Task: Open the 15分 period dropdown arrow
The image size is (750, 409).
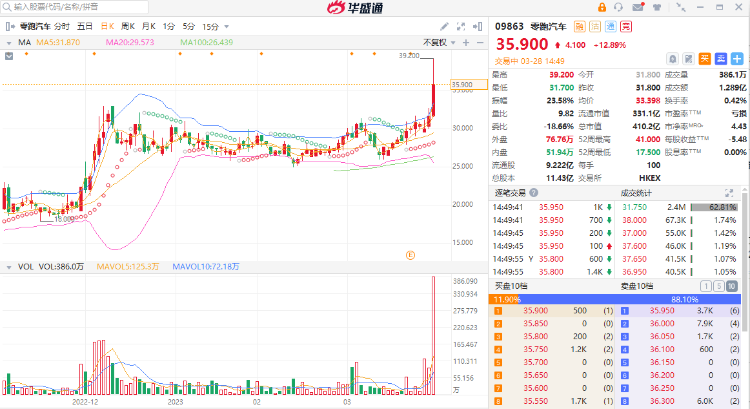Action: [226, 27]
